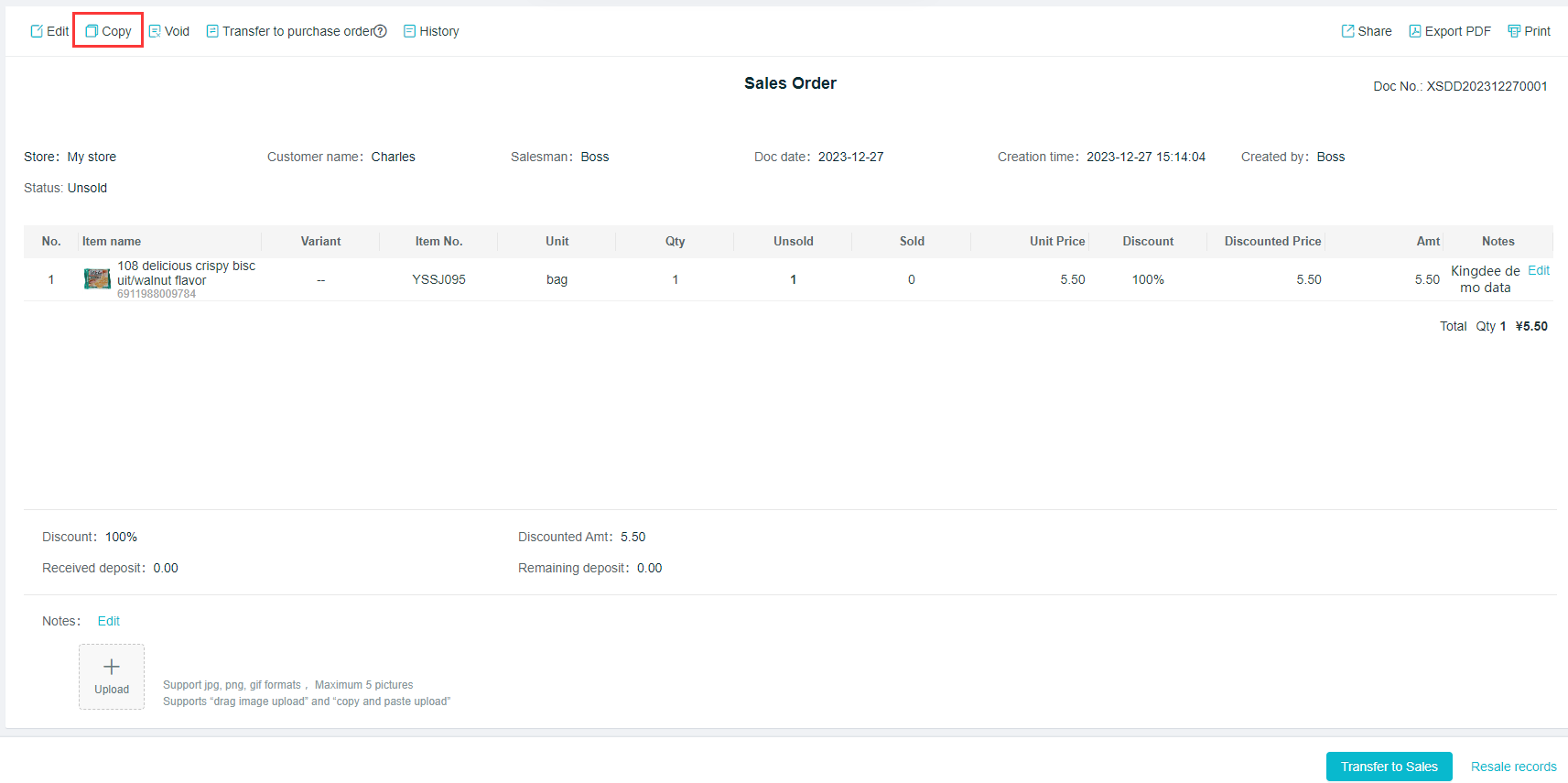Image resolution: width=1568 pixels, height=783 pixels.
Task: Open the Resale records link
Action: pos(1513,767)
